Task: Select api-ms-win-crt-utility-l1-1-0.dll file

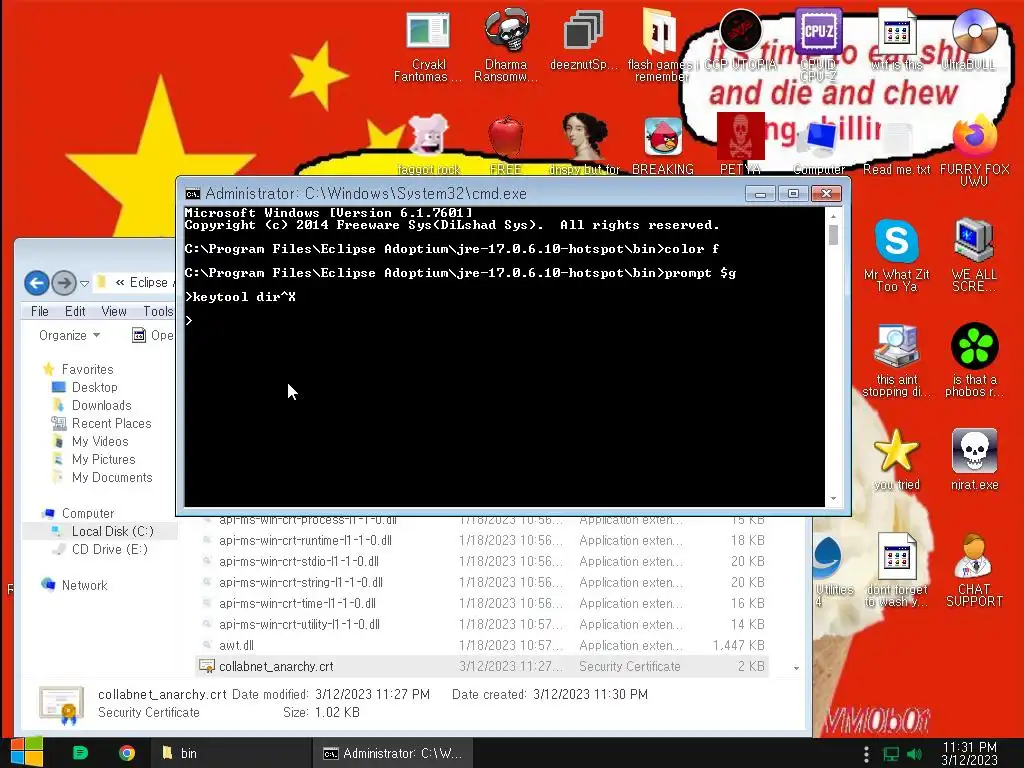Action: tap(482, 624)
